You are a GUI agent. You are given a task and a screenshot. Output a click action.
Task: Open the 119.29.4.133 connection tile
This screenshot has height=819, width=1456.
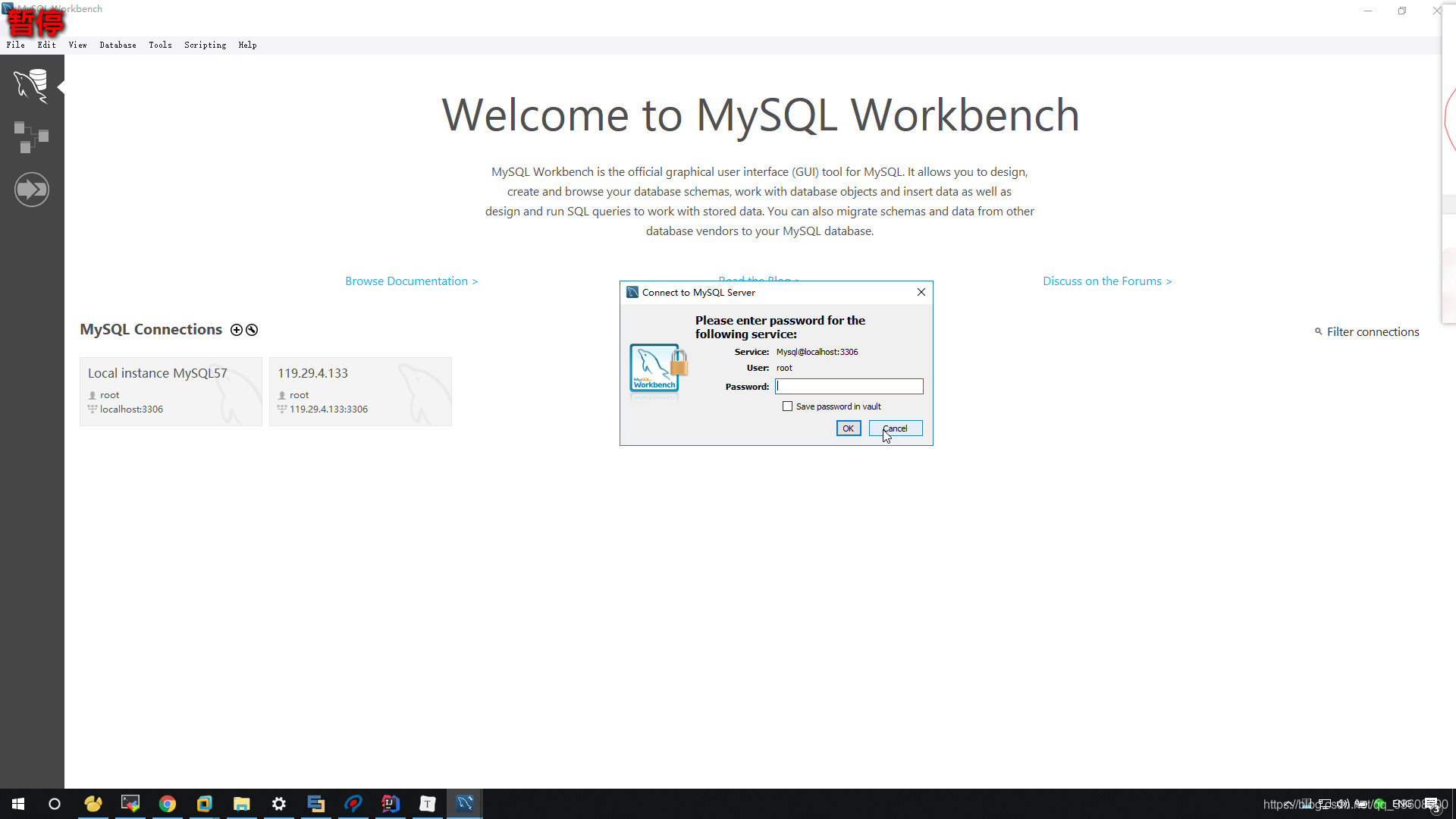pos(360,391)
